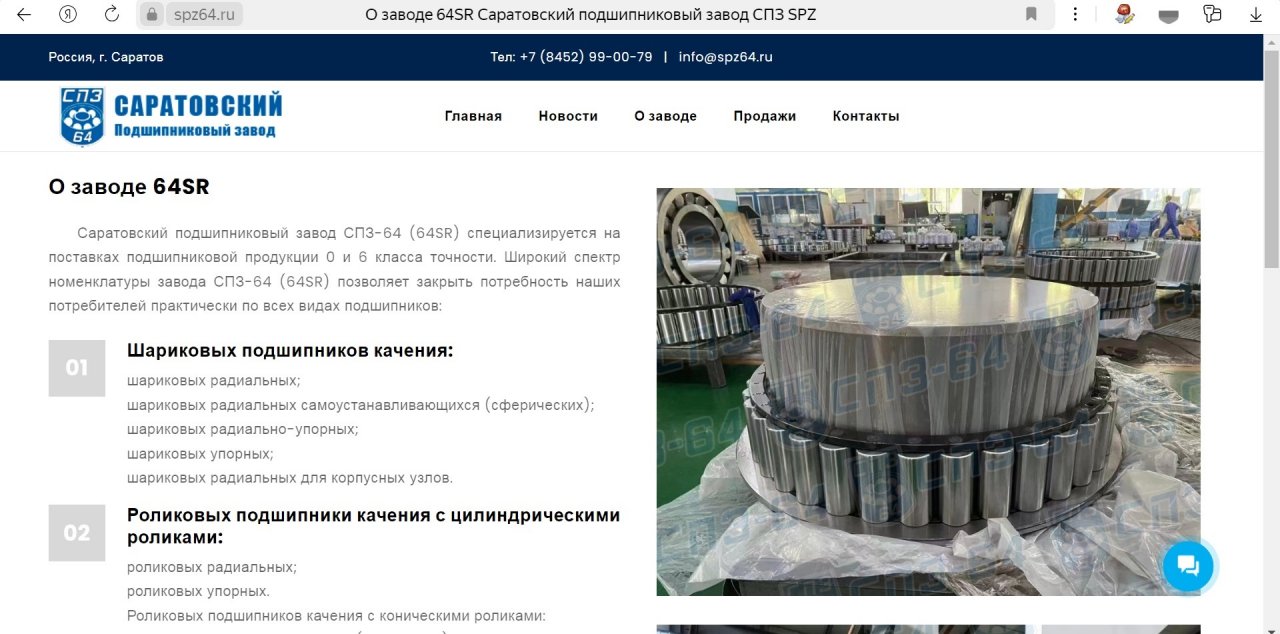Bookmark this page using the bookmark icon
This screenshot has width=1280, height=634.
[x=1031, y=14]
